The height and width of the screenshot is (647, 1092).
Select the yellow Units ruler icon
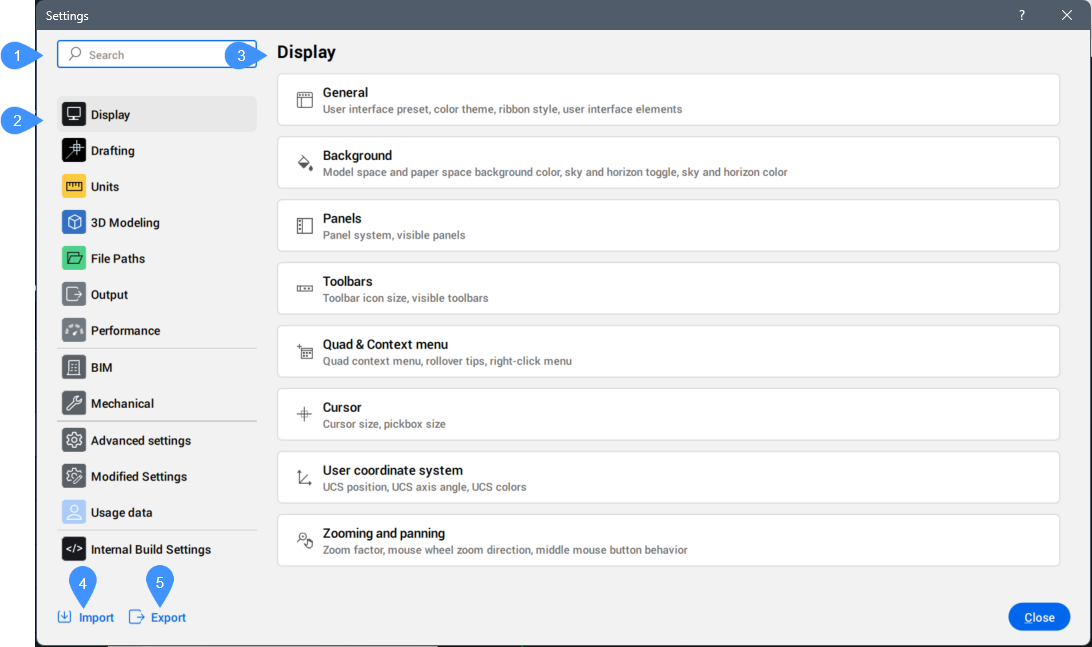(74, 187)
